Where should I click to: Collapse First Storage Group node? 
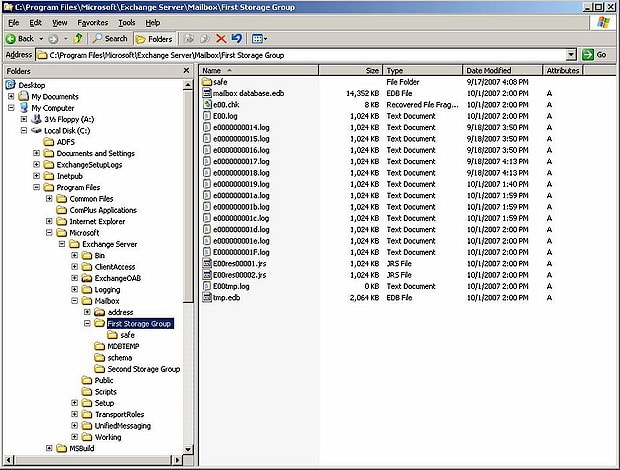pyautogui.click(x=87, y=323)
